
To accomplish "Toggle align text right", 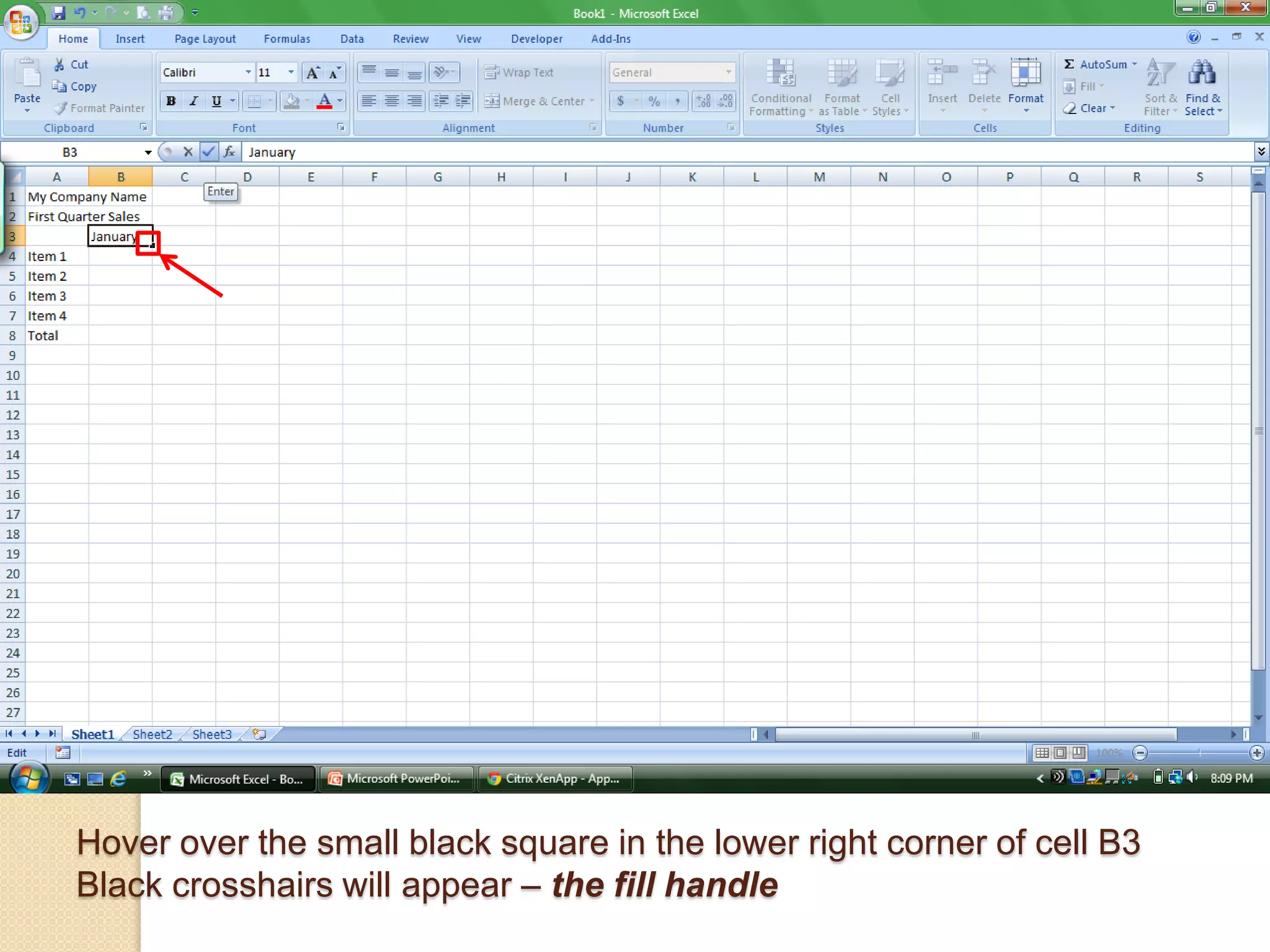I will click(414, 101).
